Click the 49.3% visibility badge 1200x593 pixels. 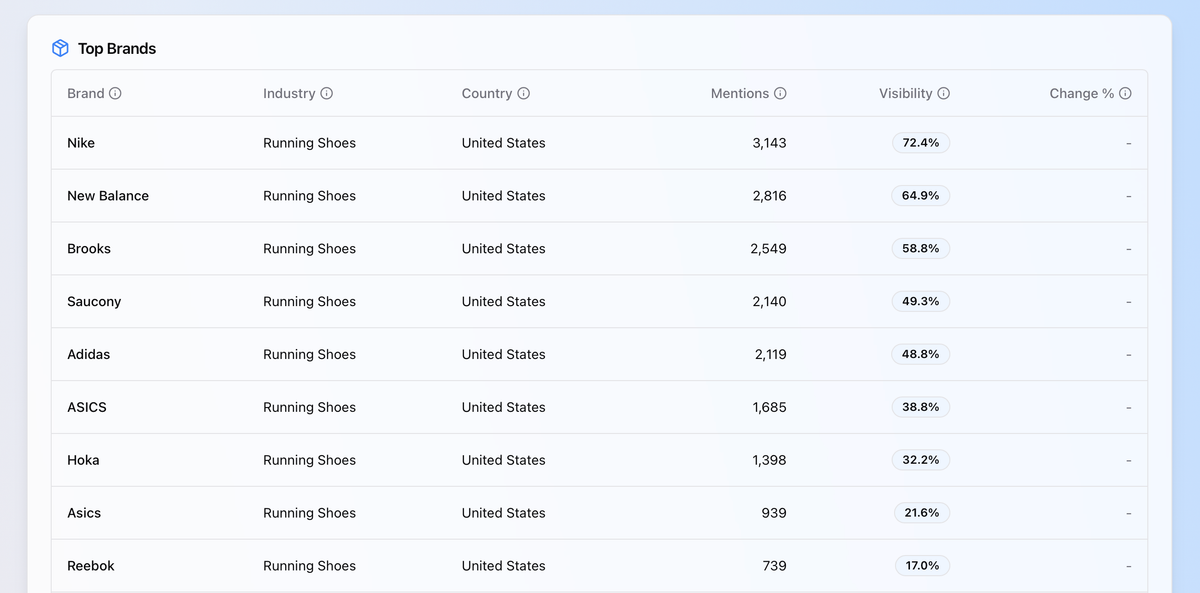coord(921,302)
